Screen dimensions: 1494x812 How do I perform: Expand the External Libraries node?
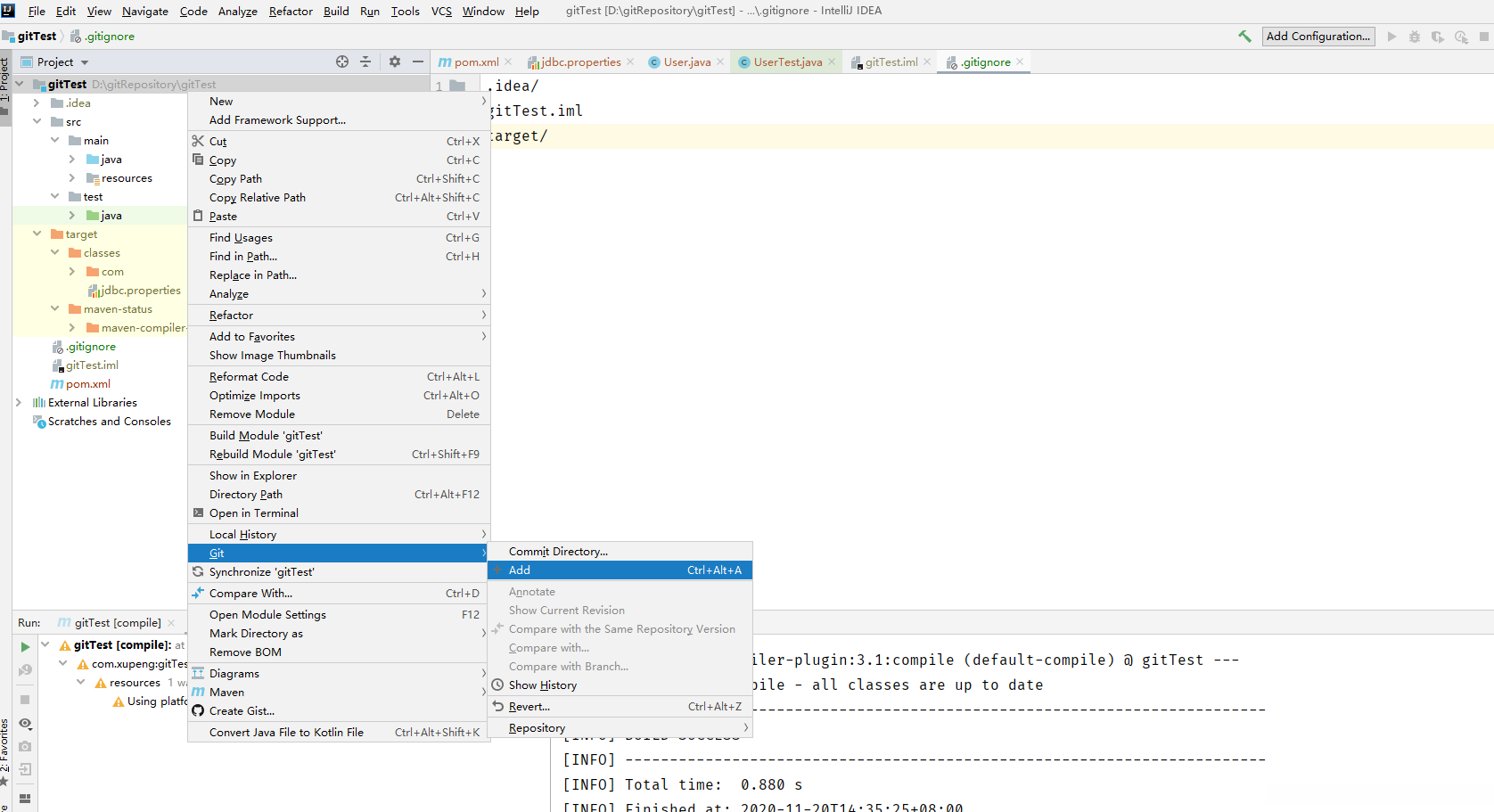pyautogui.click(x=19, y=403)
